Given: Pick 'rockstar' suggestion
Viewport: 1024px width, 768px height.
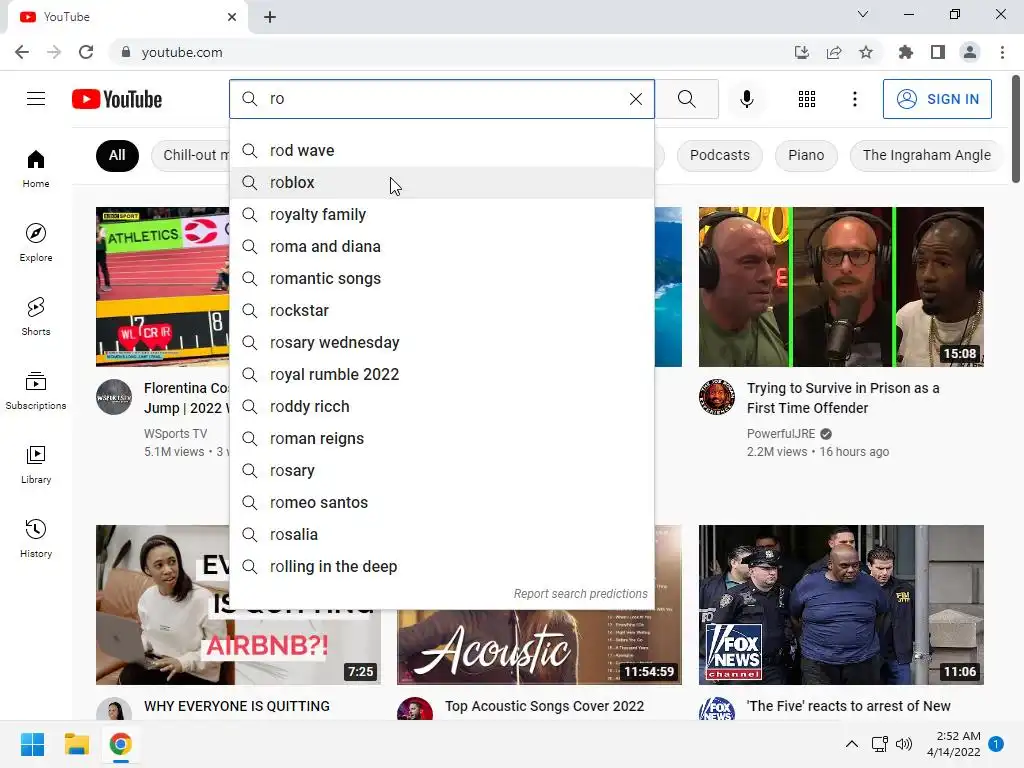Looking at the screenshot, I should 441,310.
